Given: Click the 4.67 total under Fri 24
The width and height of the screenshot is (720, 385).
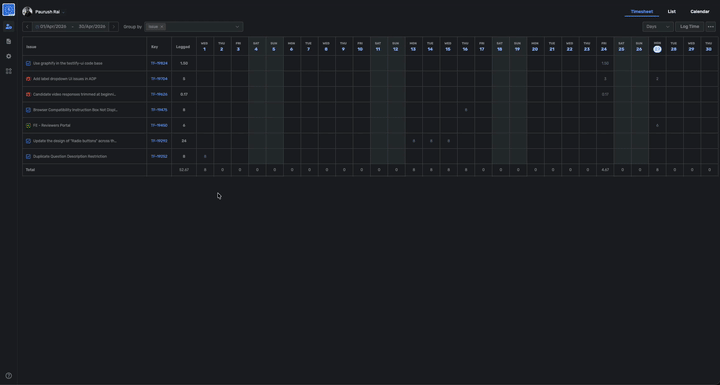Looking at the screenshot, I should [x=605, y=170].
